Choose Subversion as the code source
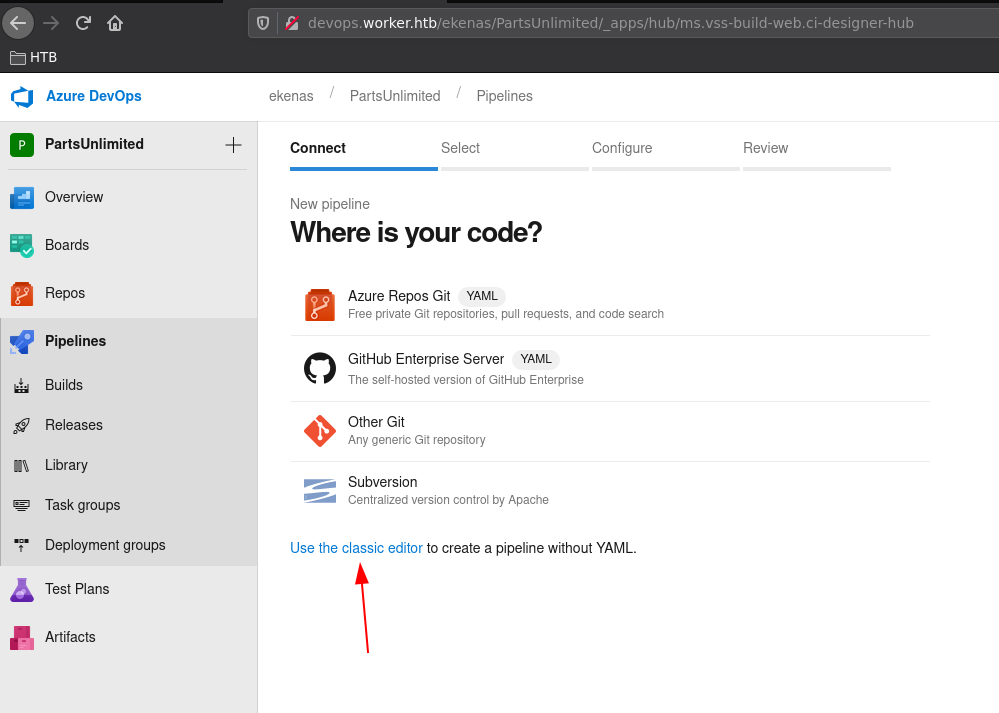 pyautogui.click(x=610, y=491)
